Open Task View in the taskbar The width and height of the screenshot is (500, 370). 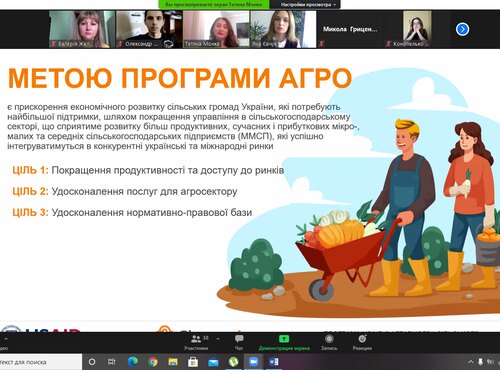[x=112, y=362]
